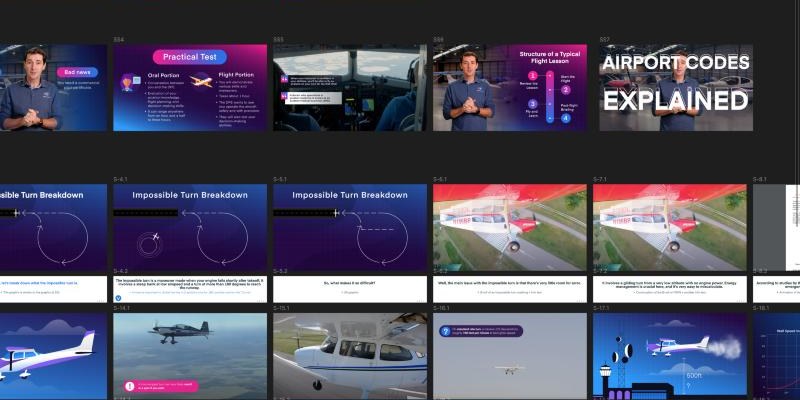Select the Bad news presenter frame
This screenshot has height=400, width=800.
53,87
